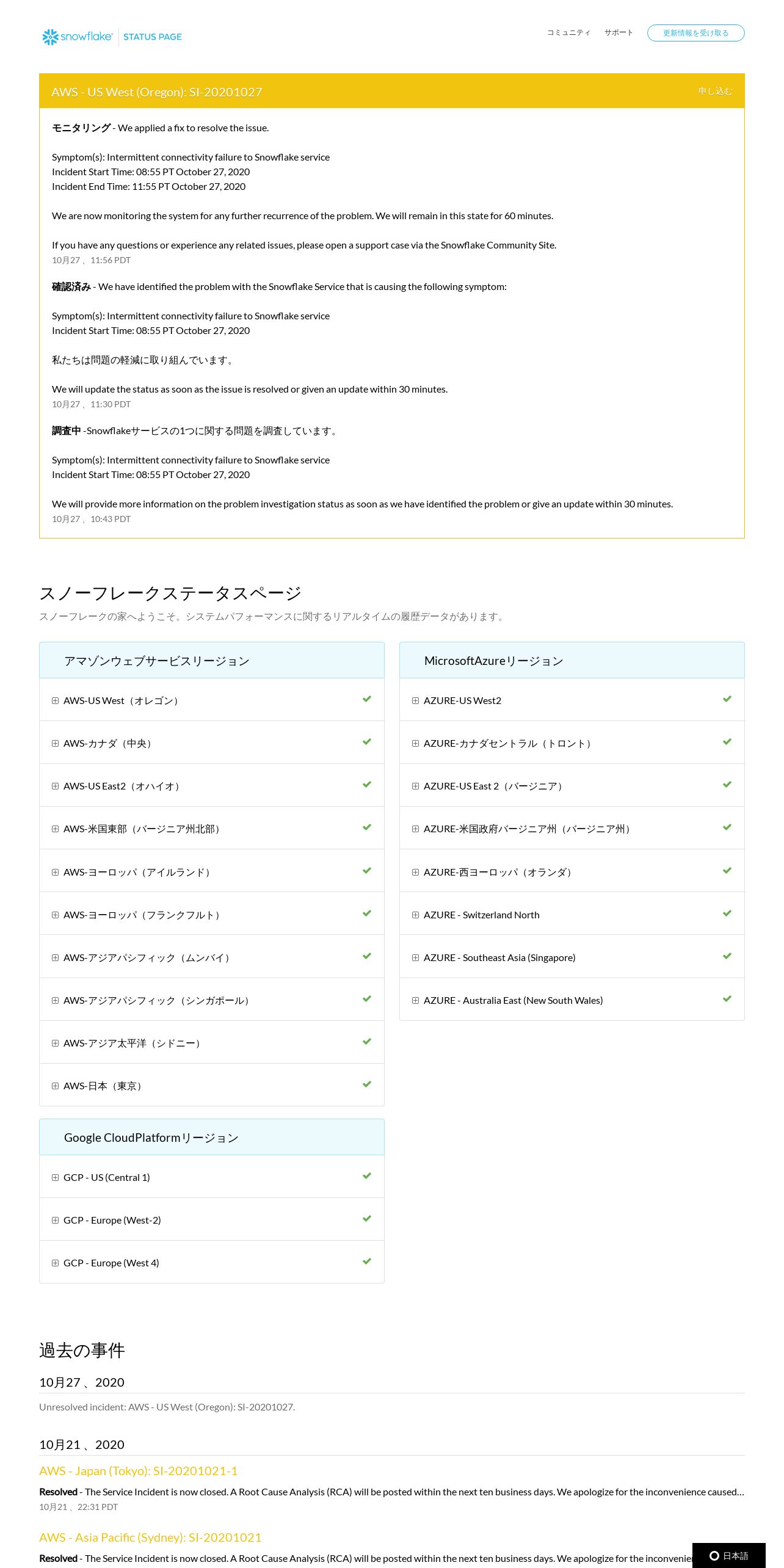Screen dimensions: 784x1568
Task: Click status checkmark for GCP Europe (West-2)
Action: [367, 1219]
